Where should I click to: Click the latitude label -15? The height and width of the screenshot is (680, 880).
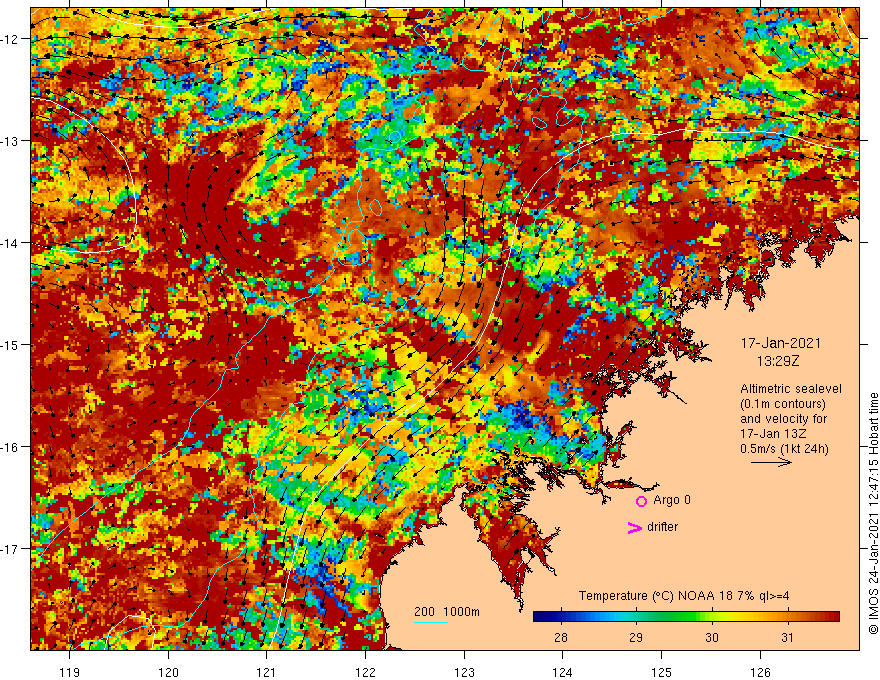(x=11, y=344)
